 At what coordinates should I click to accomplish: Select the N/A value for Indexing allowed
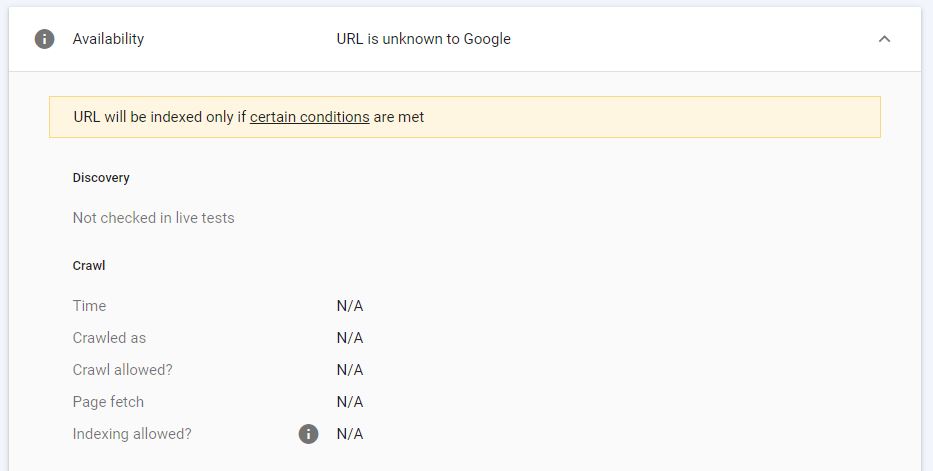pos(350,434)
